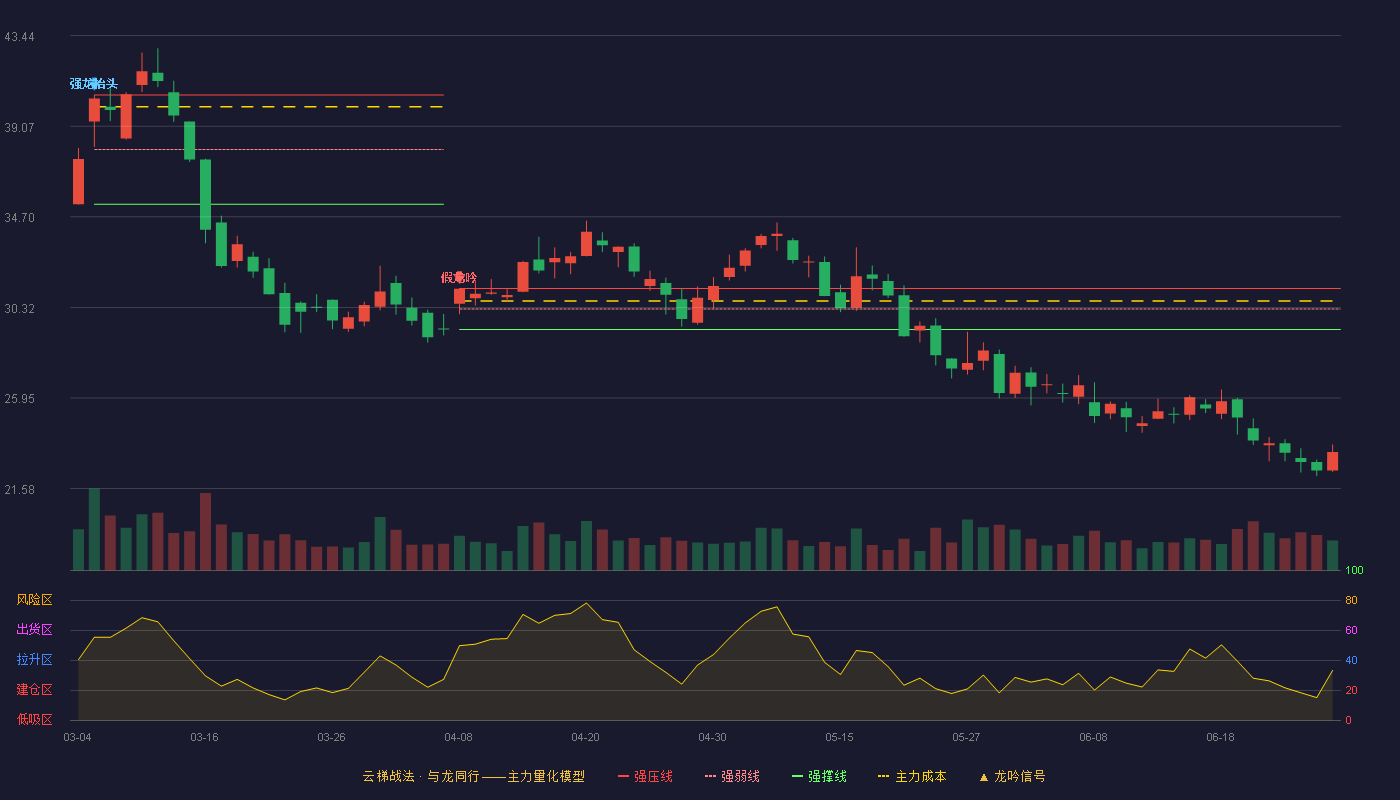Click the blue 40 indicator scale value
The image size is (1400, 800).
click(1351, 660)
